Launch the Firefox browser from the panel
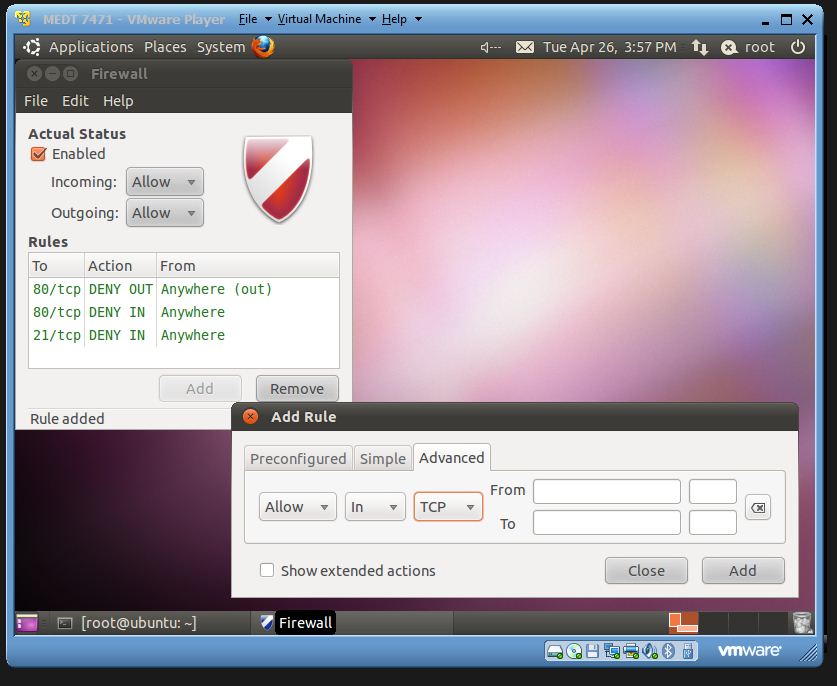Screen dimensions: 837x686 coord(263,47)
